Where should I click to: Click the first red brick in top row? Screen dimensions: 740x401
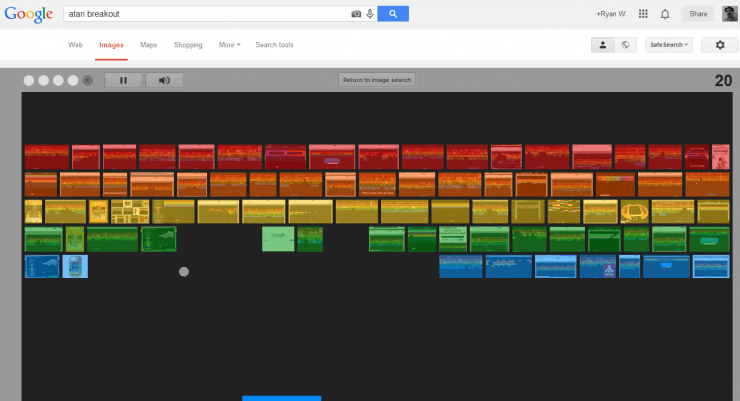47,157
